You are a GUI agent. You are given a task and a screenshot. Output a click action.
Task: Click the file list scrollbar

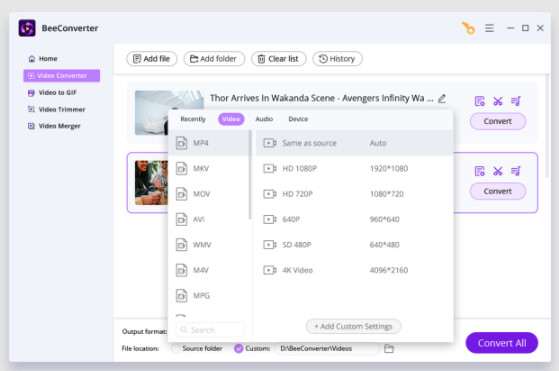[547, 126]
